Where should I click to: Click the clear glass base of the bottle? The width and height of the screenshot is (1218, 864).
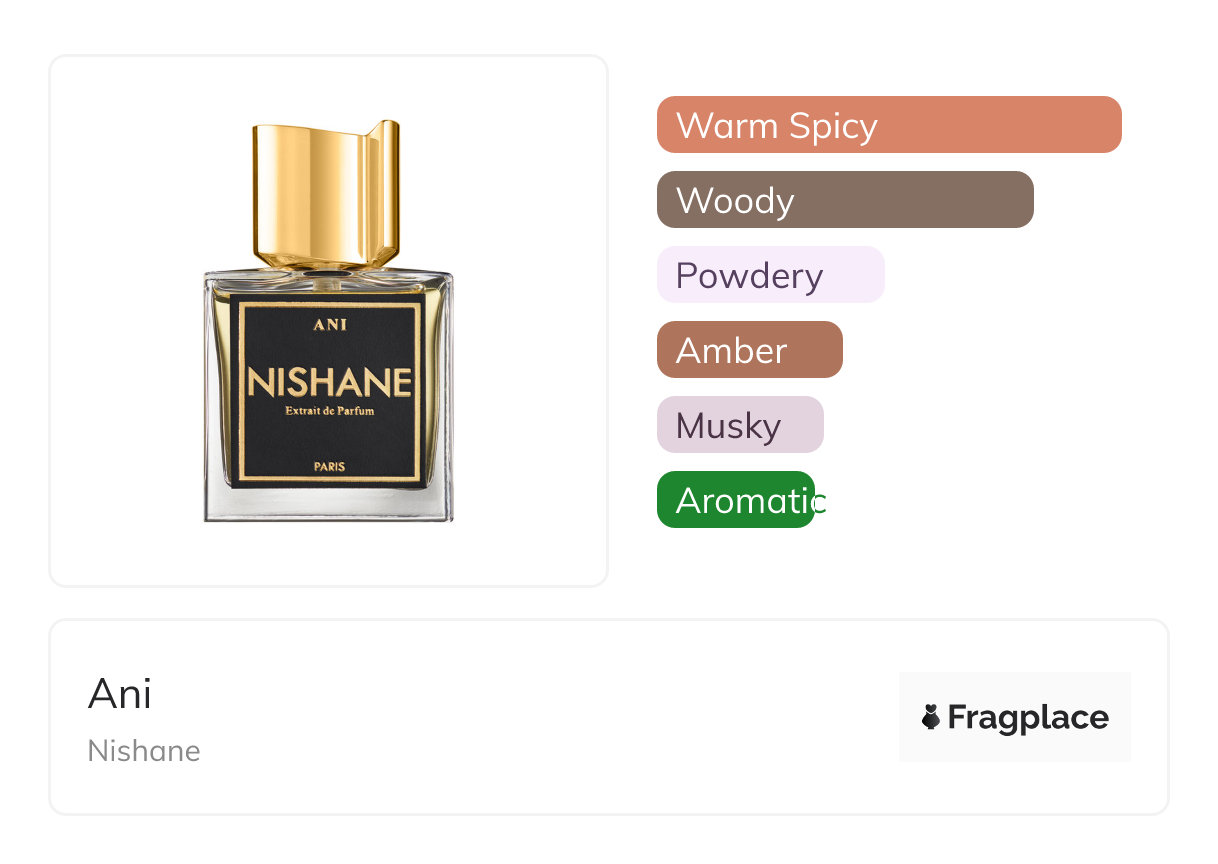click(329, 505)
